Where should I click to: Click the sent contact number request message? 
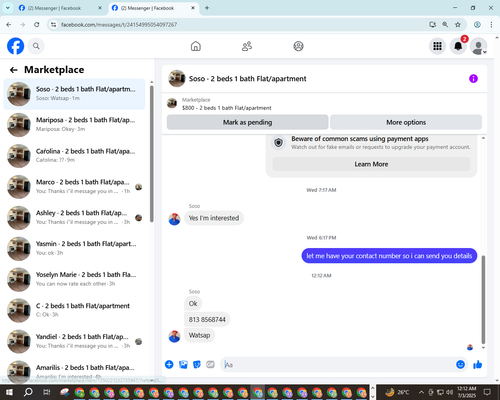tap(389, 256)
